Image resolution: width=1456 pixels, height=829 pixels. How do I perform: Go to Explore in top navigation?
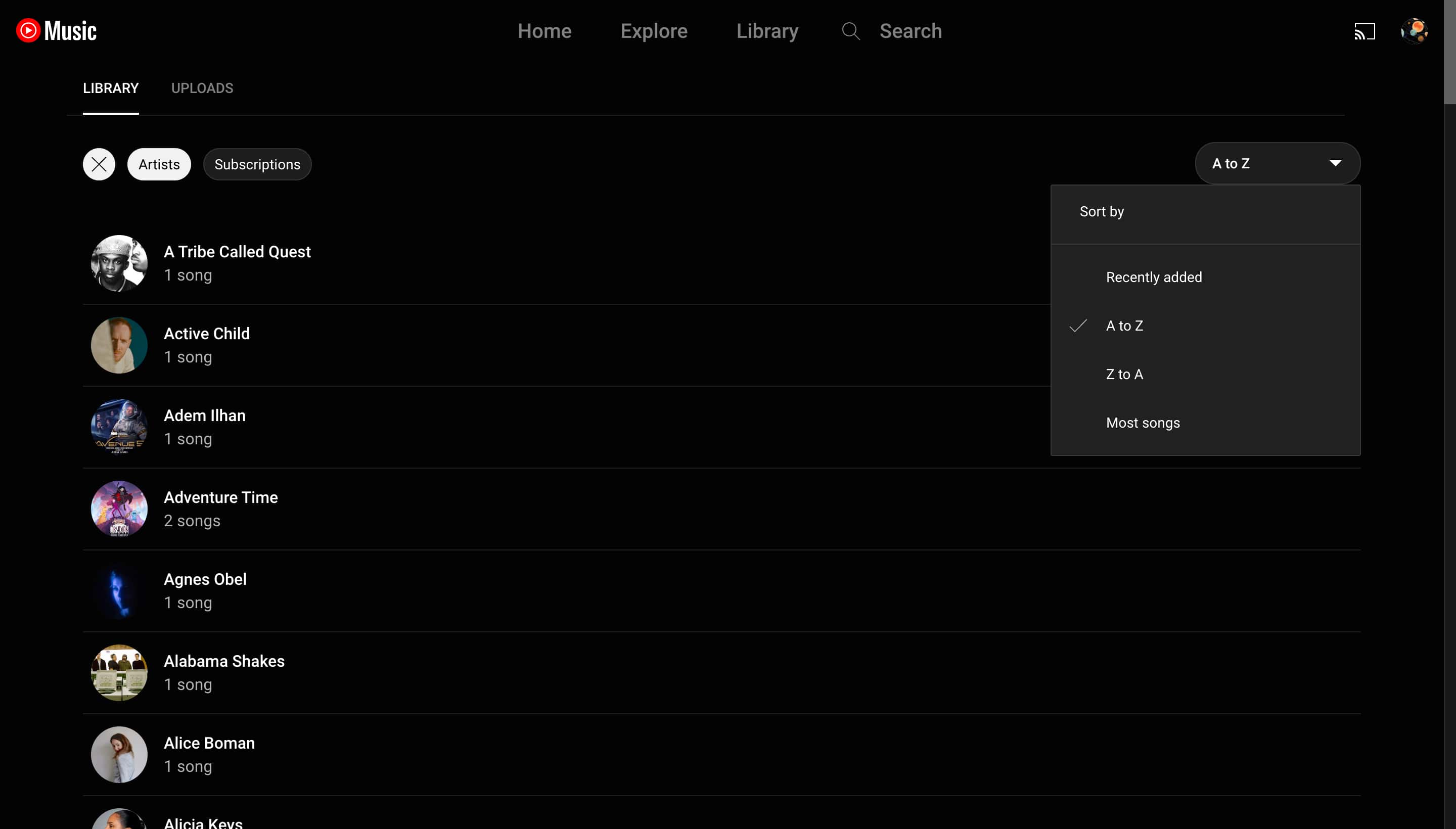point(653,31)
